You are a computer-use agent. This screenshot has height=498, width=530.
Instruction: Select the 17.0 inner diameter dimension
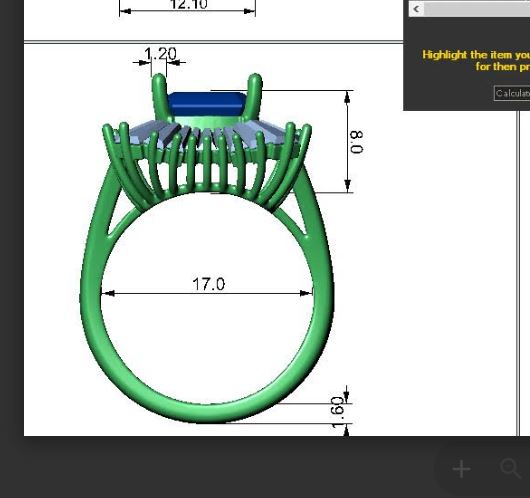208,284
